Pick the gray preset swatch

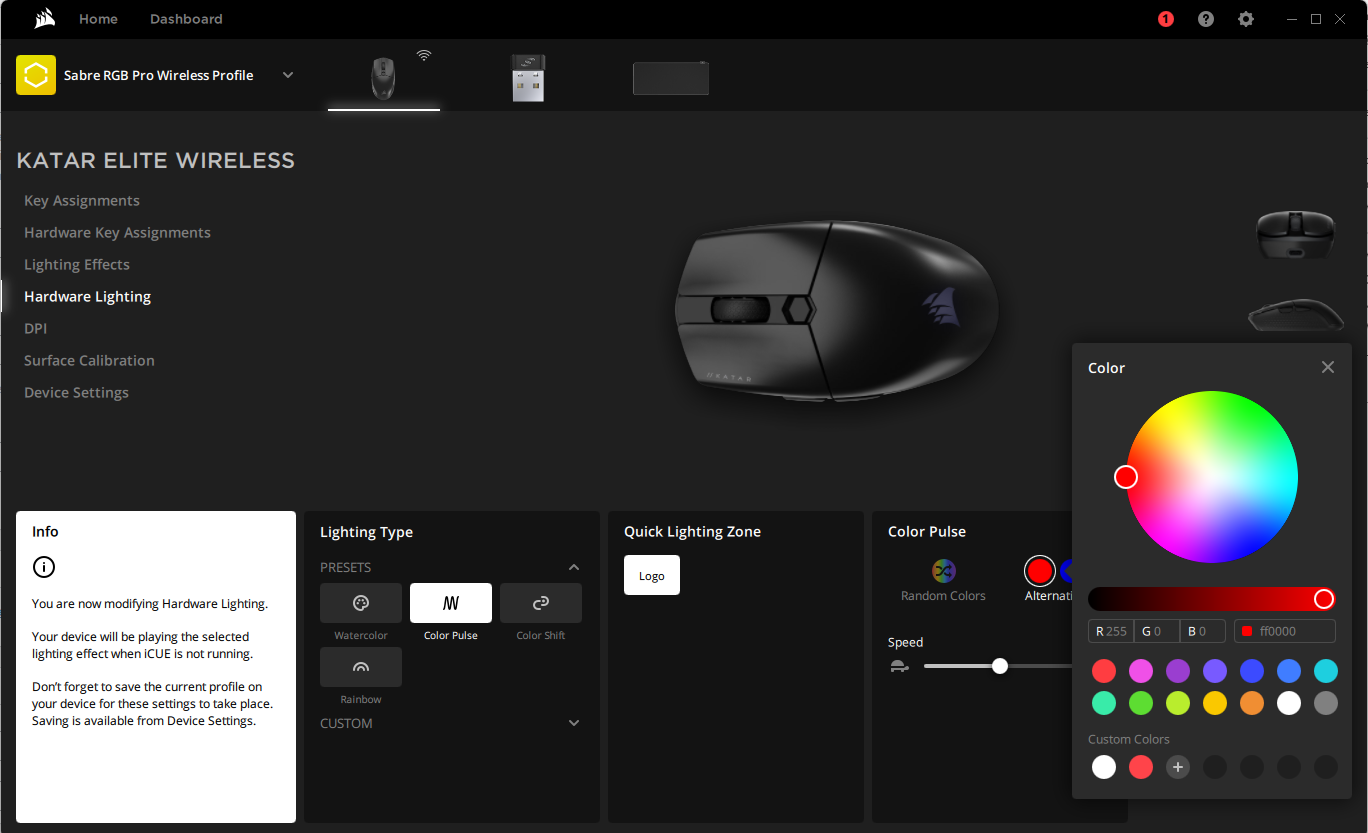(x=1326, y=703)
